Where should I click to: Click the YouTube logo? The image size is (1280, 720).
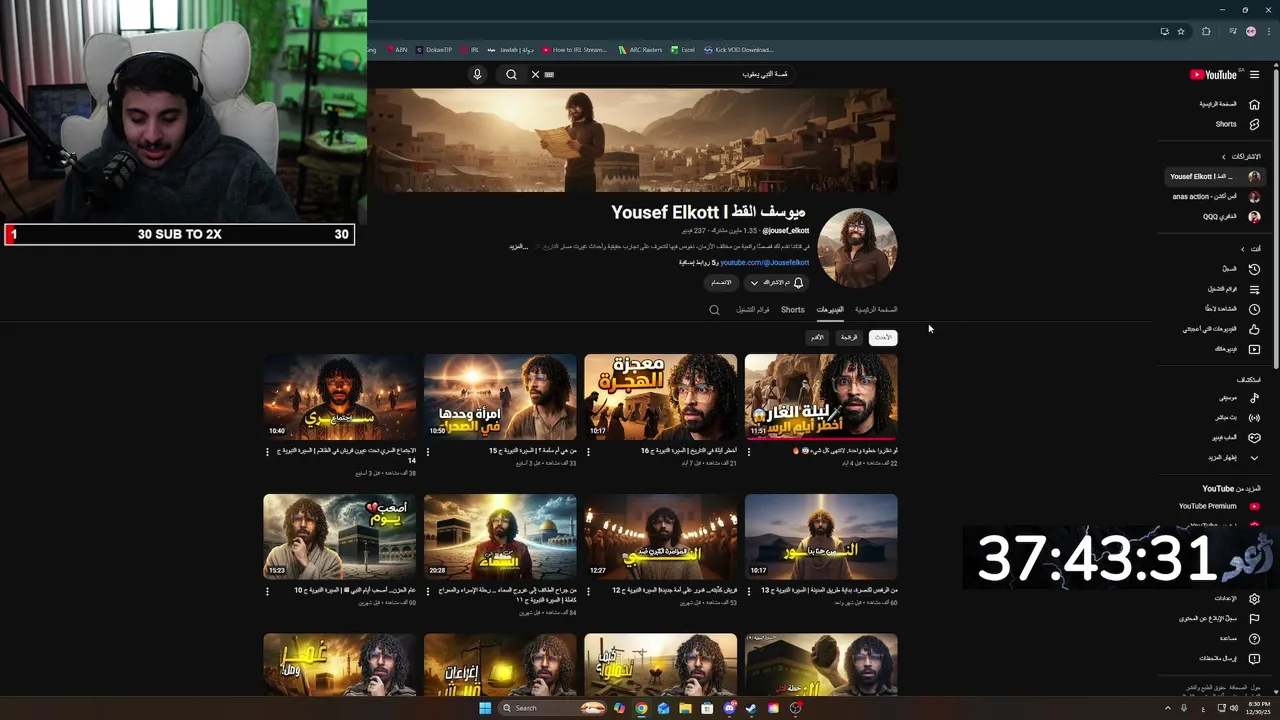tap(1215, 74)
